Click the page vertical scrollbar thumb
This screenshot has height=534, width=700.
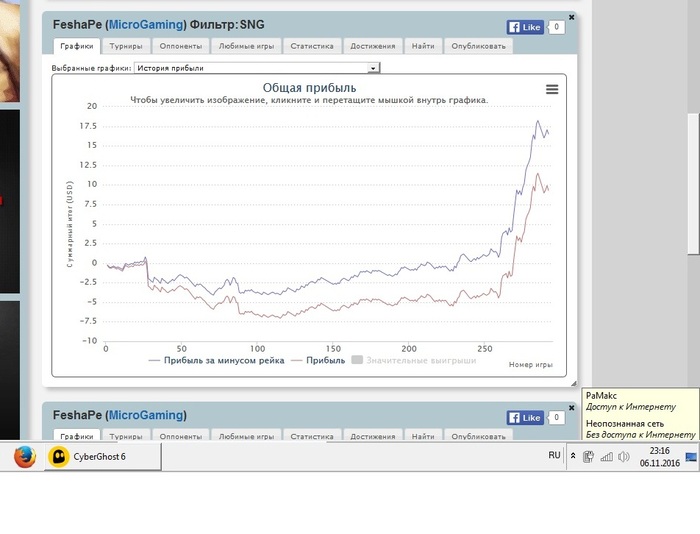point(693,184)
